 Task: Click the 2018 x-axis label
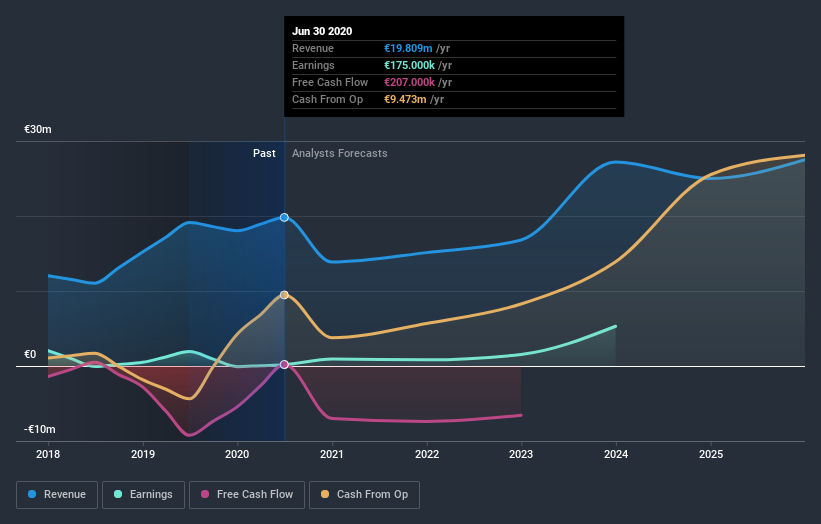click(48, 454)
